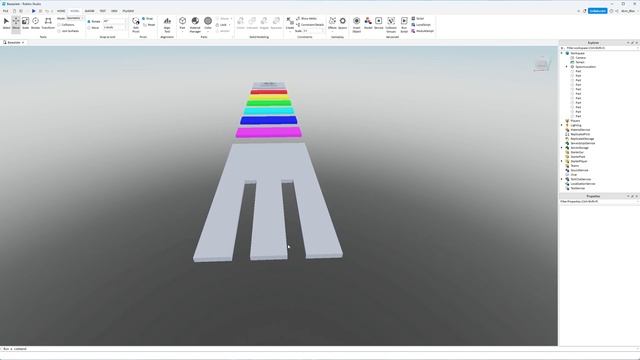Click the Rotate snap degrees field

(113, 21)
